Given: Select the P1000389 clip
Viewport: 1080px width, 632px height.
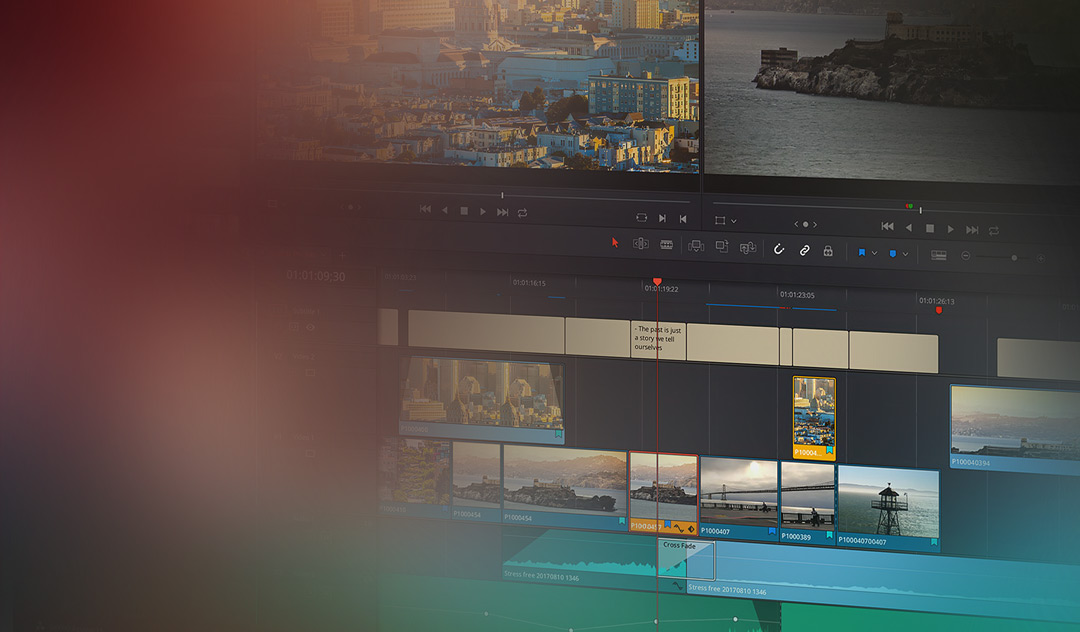Looking at the screenshot, I should [x=807, y=503].
